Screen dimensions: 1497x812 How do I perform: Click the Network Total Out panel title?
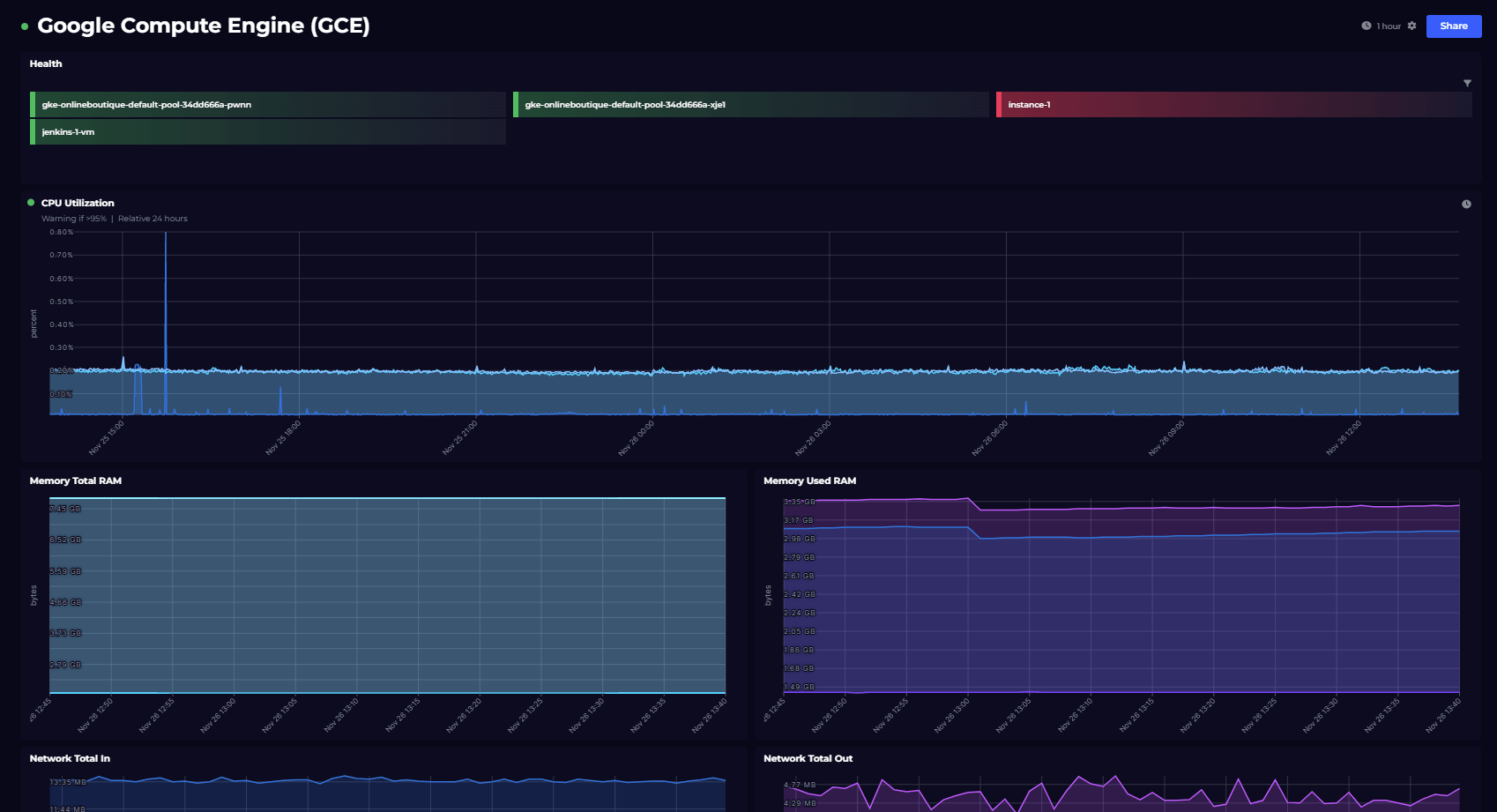point(808,758)
